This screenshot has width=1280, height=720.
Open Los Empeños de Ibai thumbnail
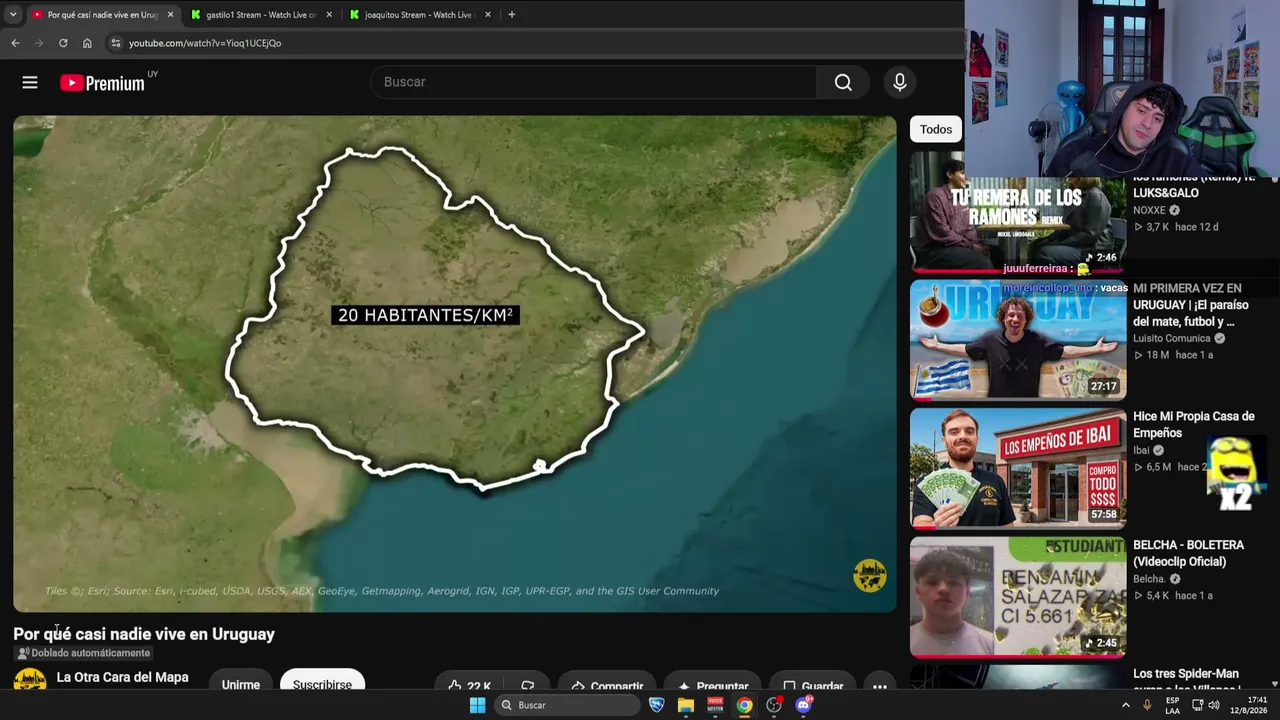point(1018,468)
